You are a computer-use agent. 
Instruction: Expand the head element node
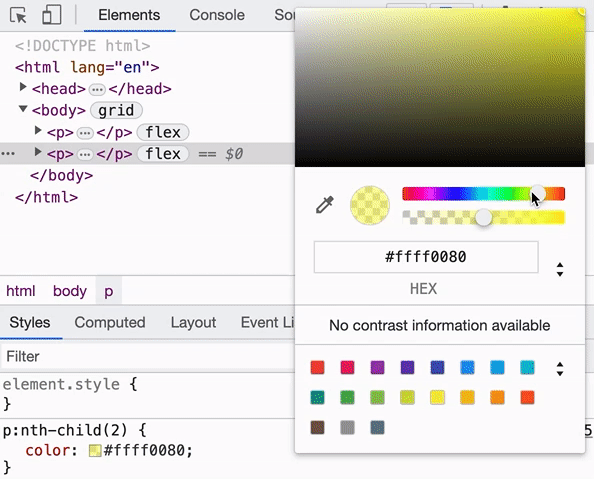pos(23,88)
